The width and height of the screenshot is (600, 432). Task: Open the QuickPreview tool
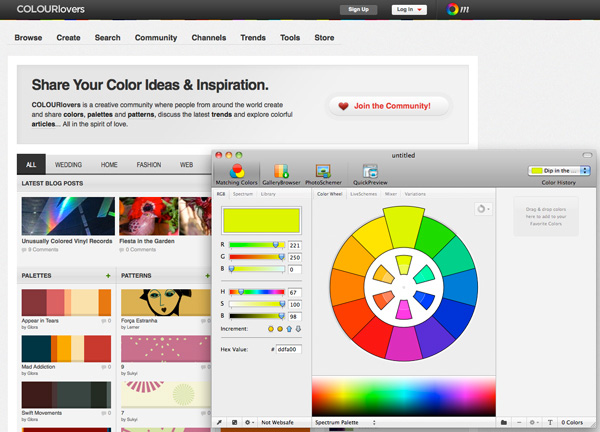pos(370,174)
